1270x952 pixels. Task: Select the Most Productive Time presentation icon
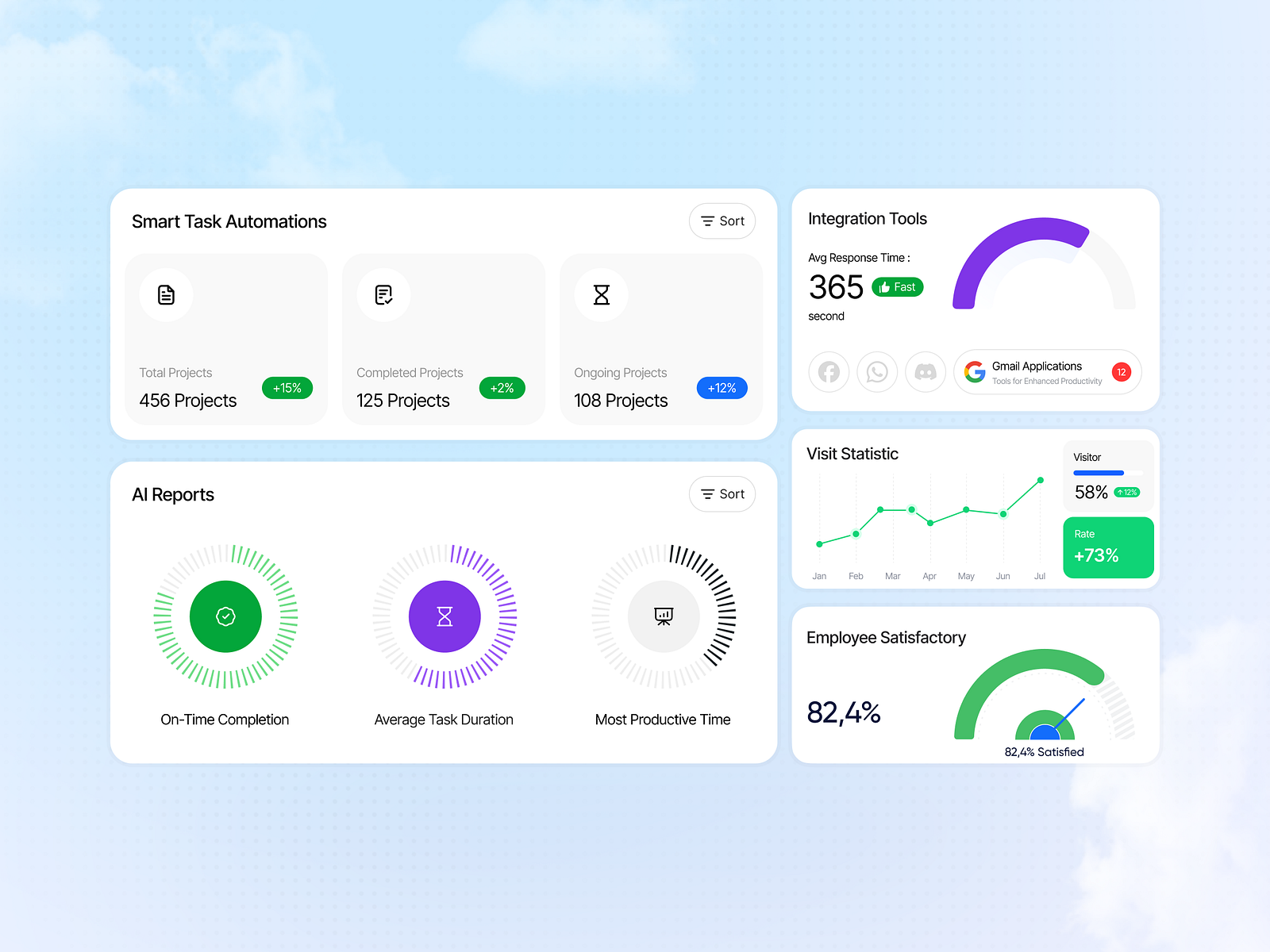tap(663, 616)
